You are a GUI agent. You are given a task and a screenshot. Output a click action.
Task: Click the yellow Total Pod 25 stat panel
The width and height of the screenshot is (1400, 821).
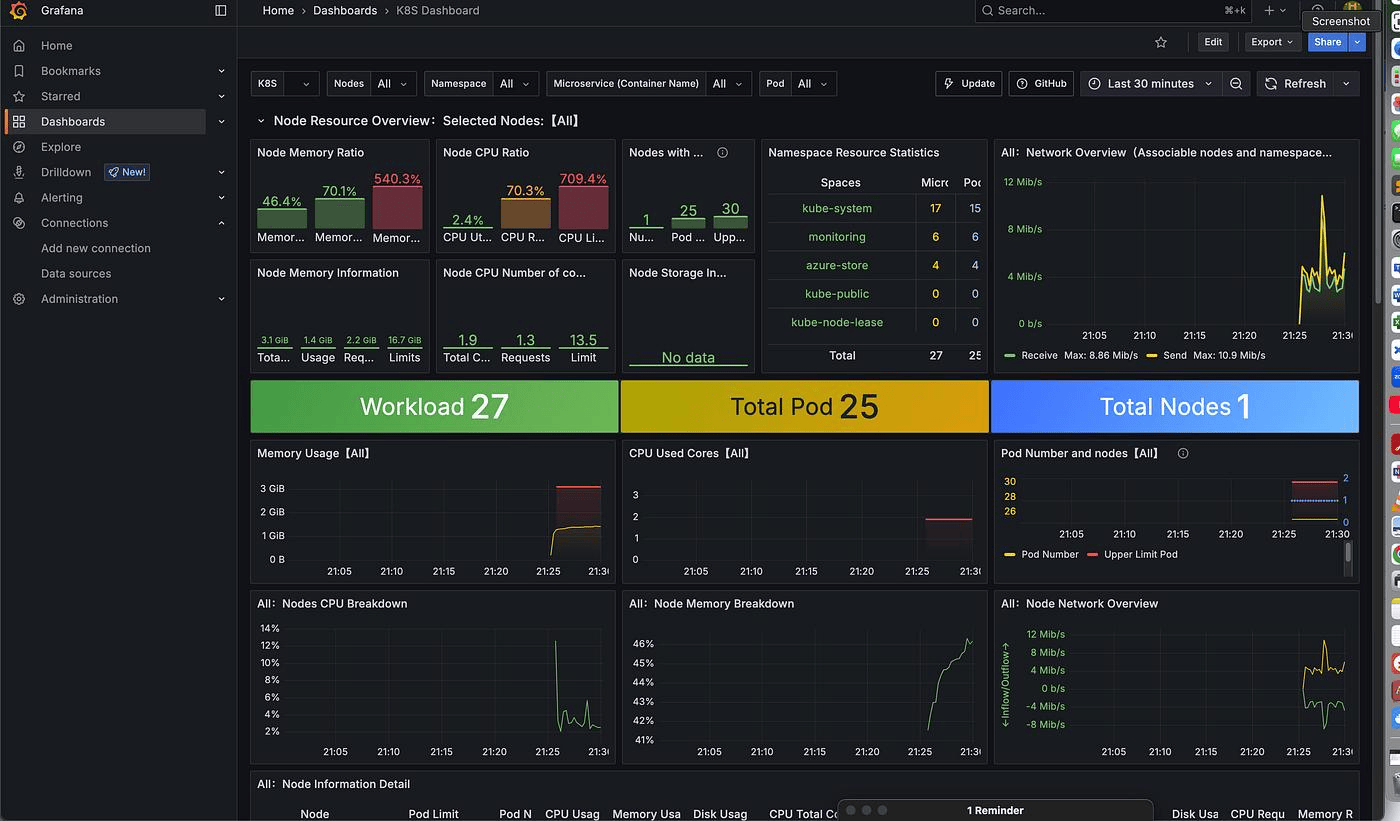click(x=804, y=406)
